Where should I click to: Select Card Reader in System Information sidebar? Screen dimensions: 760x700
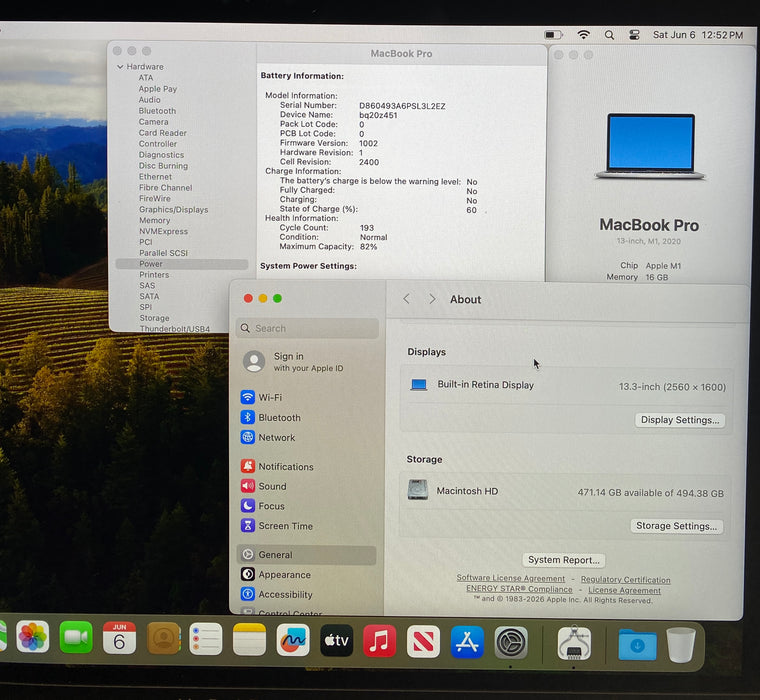[x=162, y=133]
